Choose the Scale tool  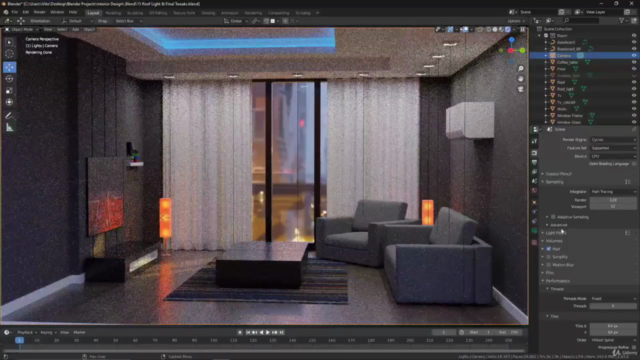(x=9, y=91)
